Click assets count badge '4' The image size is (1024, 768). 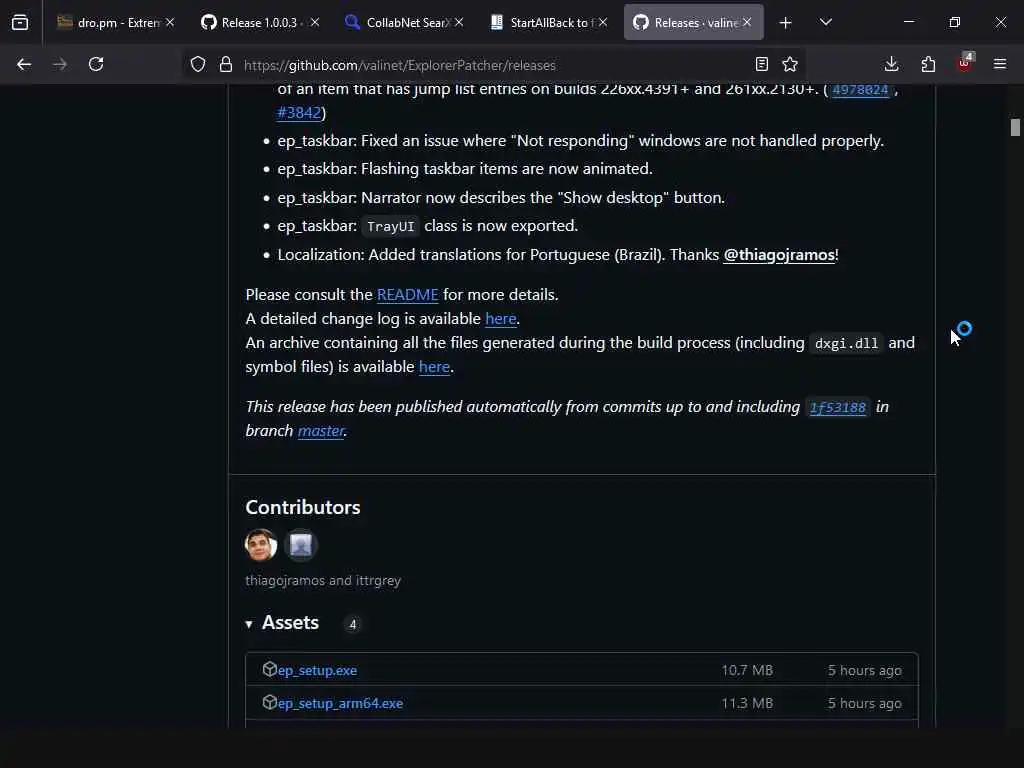click(x=353, y=624)
